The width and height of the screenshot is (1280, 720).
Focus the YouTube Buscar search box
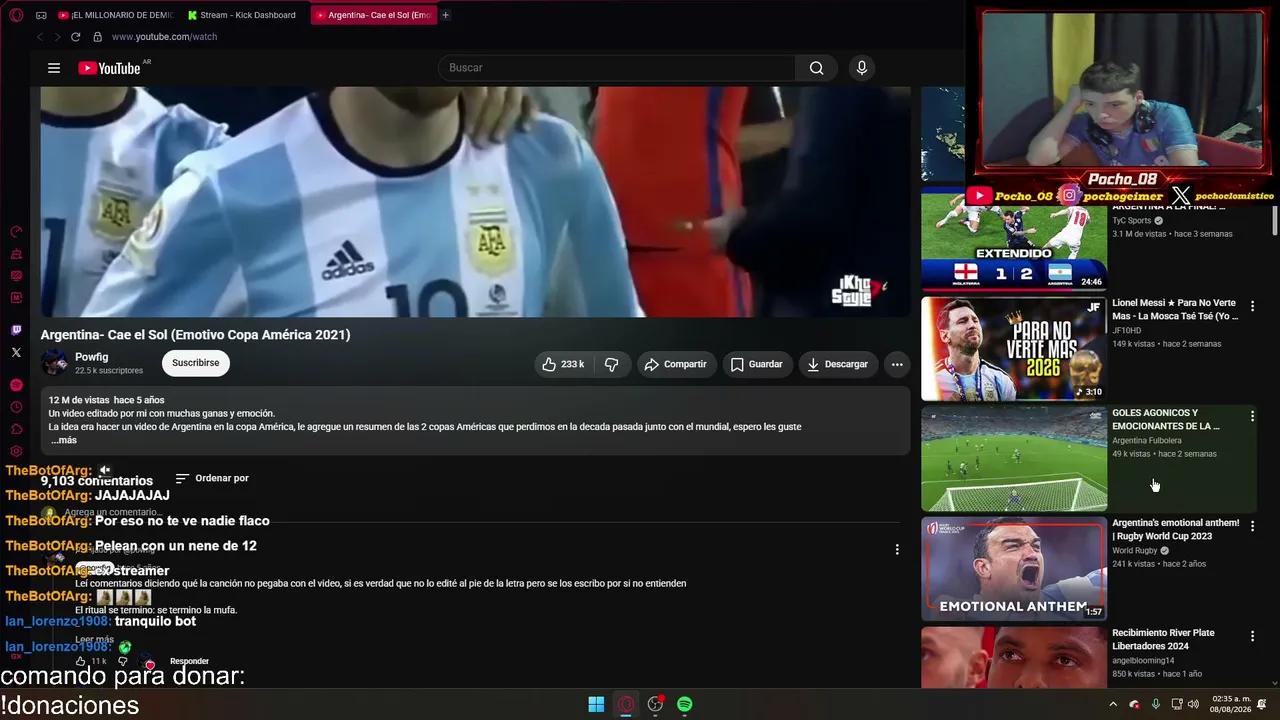(x=617, y=68)
